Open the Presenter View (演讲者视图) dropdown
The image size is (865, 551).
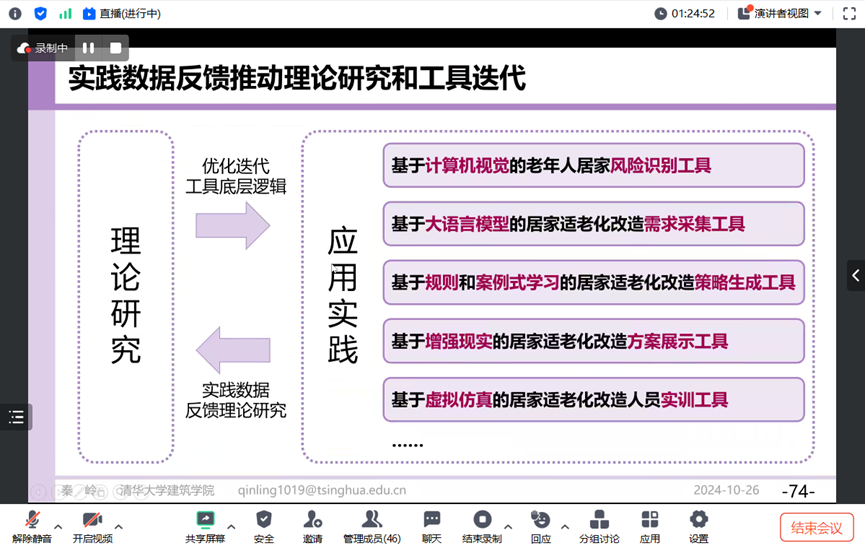pos(780,14)
